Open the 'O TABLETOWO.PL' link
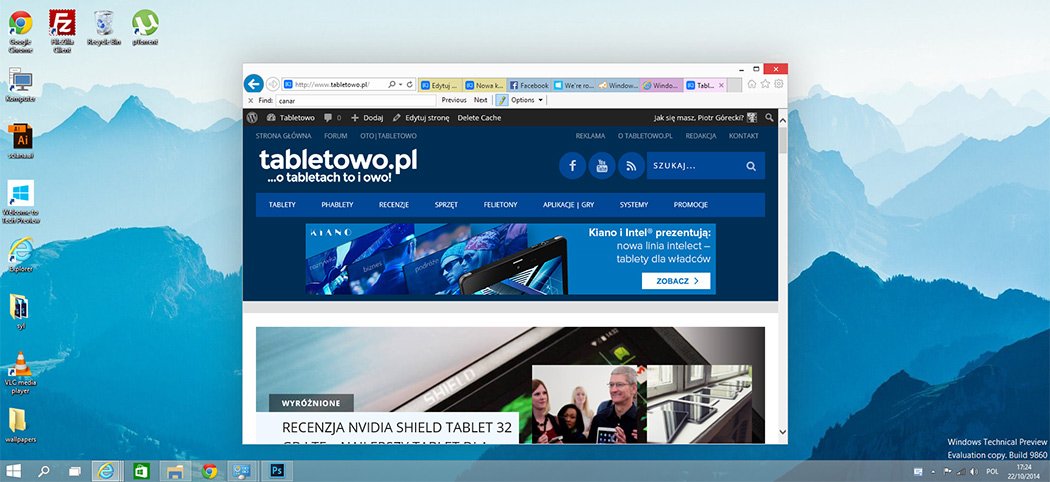Screen dimensions: 1050x482 [645, 136]
